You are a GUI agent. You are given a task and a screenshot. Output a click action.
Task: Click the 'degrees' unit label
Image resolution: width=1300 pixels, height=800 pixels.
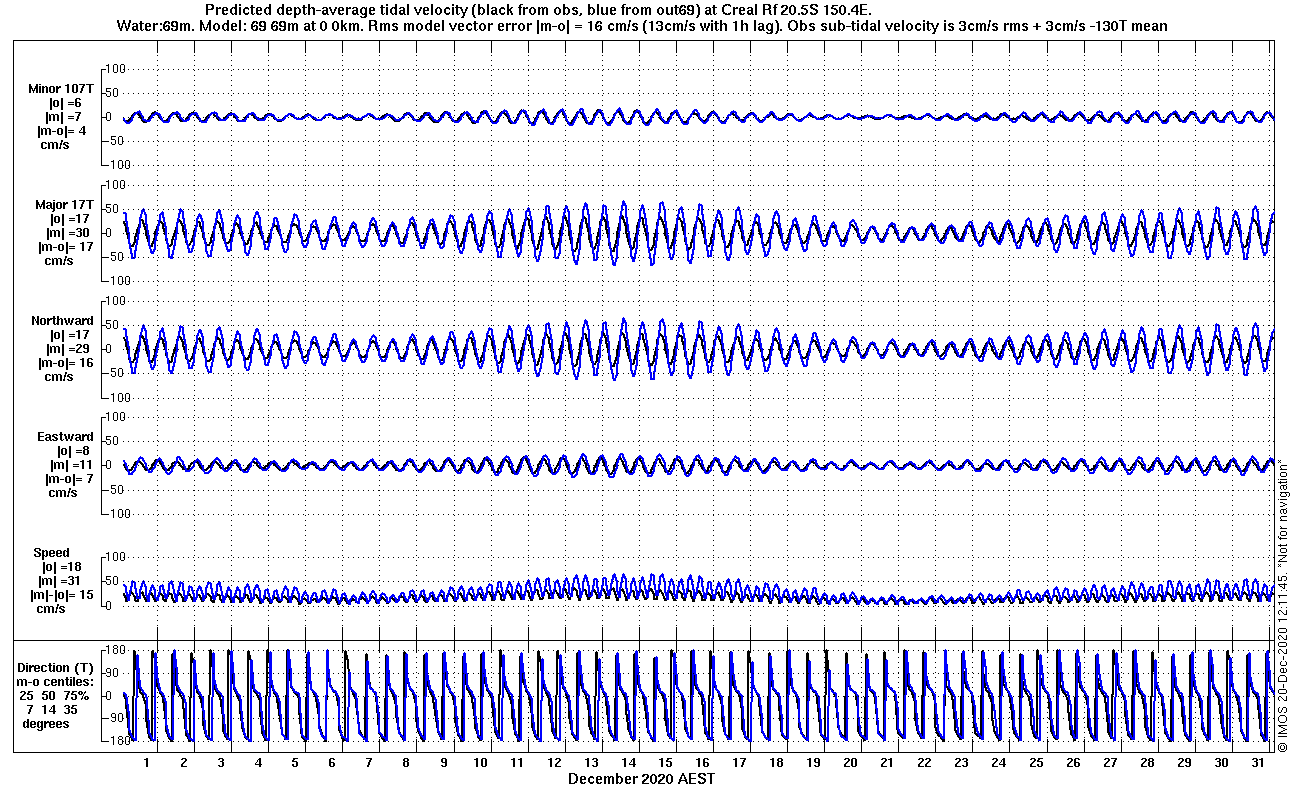(x=46, y=724)
